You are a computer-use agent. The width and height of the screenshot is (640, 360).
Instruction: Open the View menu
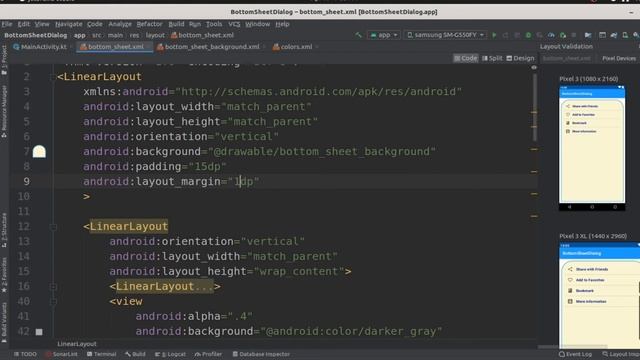pos(42,24)
